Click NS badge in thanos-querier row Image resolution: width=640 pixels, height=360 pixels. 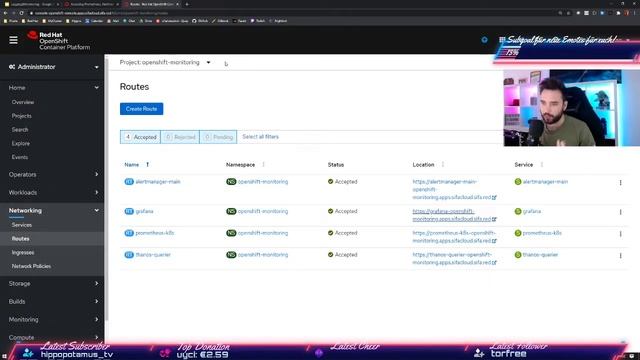click(231, 255)
